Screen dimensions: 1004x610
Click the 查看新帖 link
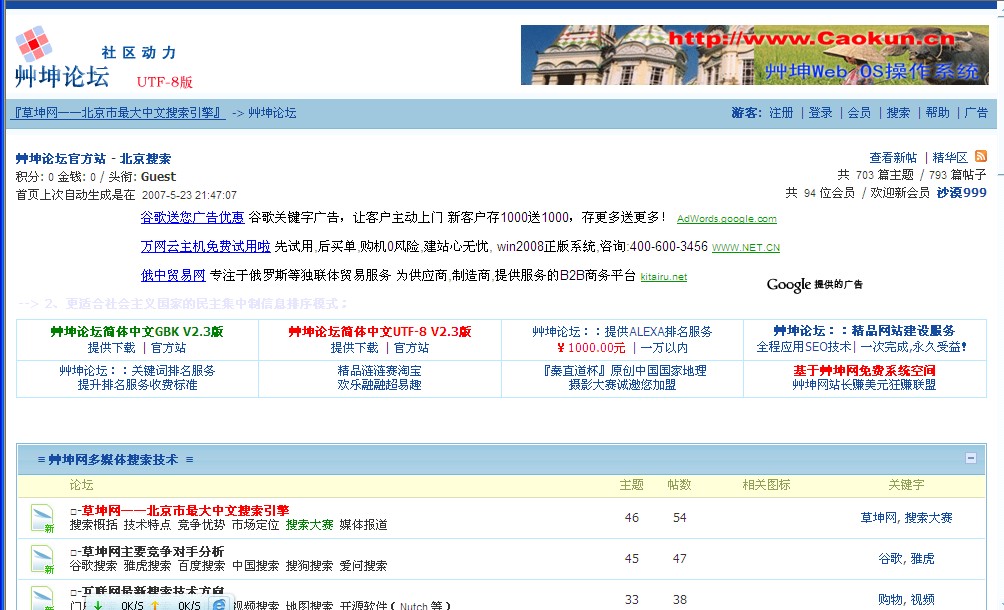893,158
